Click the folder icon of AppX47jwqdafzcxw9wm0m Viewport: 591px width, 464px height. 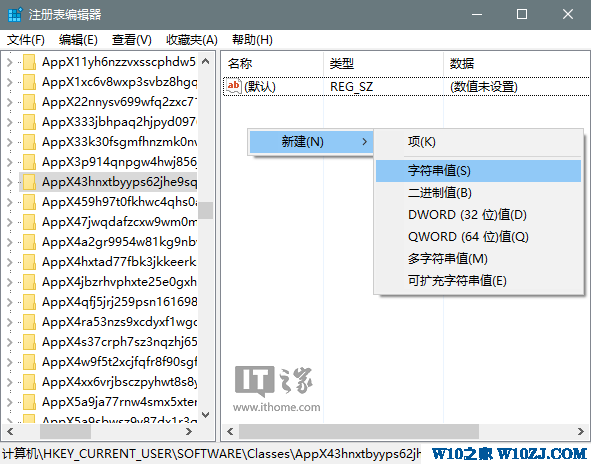pos(29,222)
